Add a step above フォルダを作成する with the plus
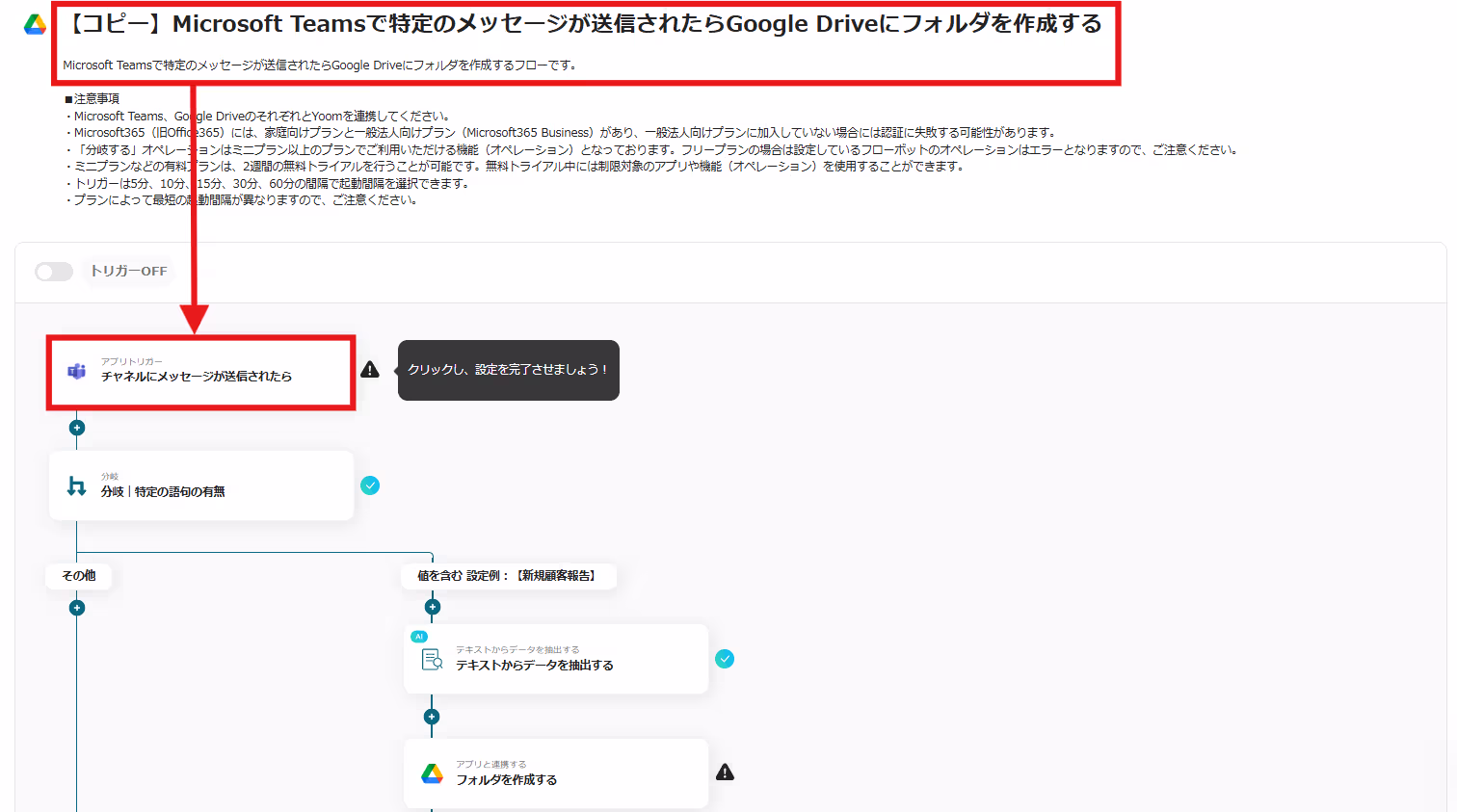The height and width of the screenshot is (812, 1457). [432, 717]
